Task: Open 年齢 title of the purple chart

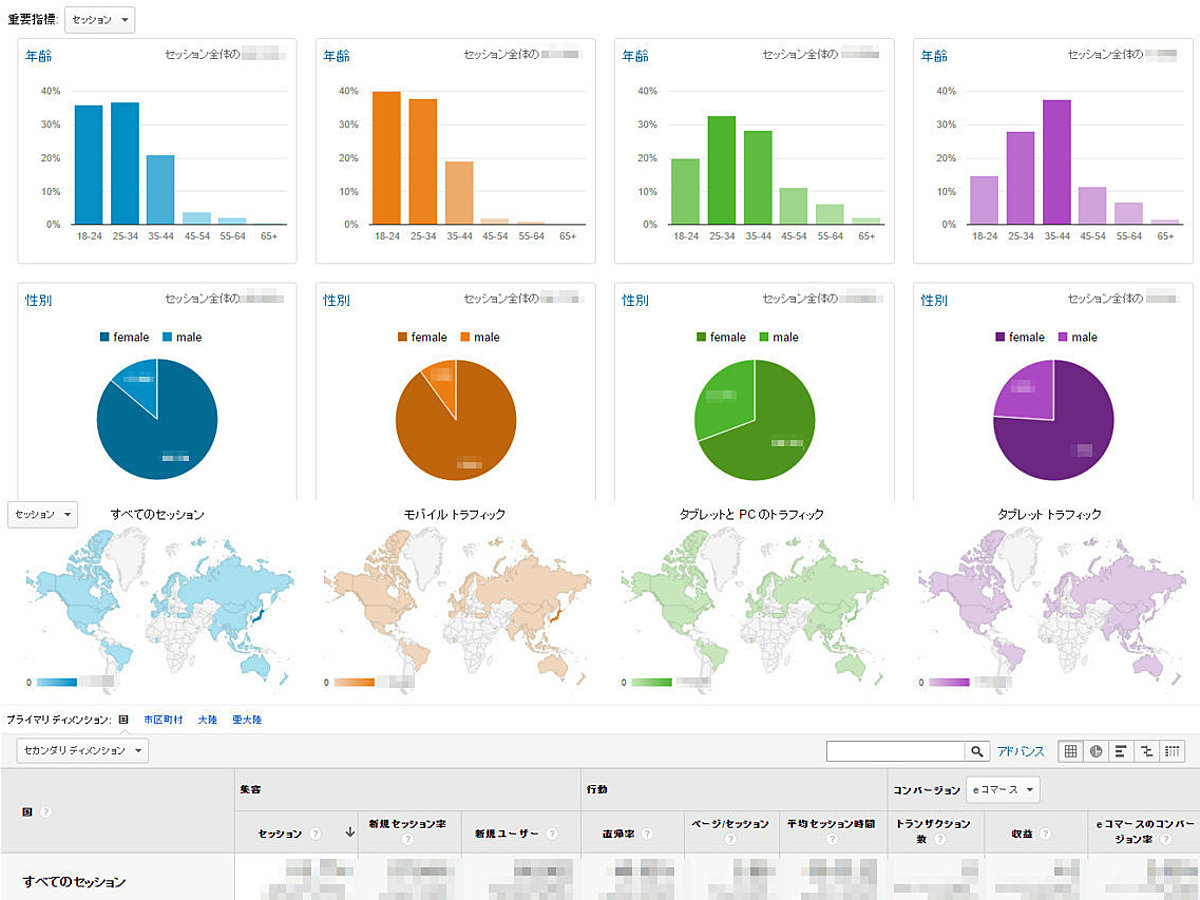Action: click(x=934, y=56)
